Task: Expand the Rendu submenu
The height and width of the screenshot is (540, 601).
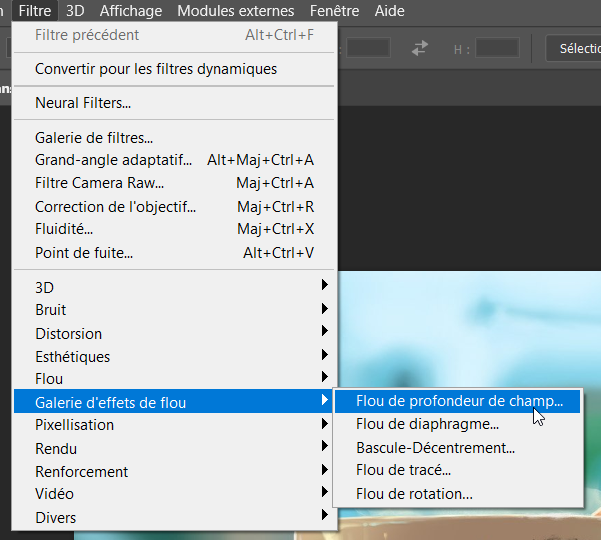Action: 56,448
